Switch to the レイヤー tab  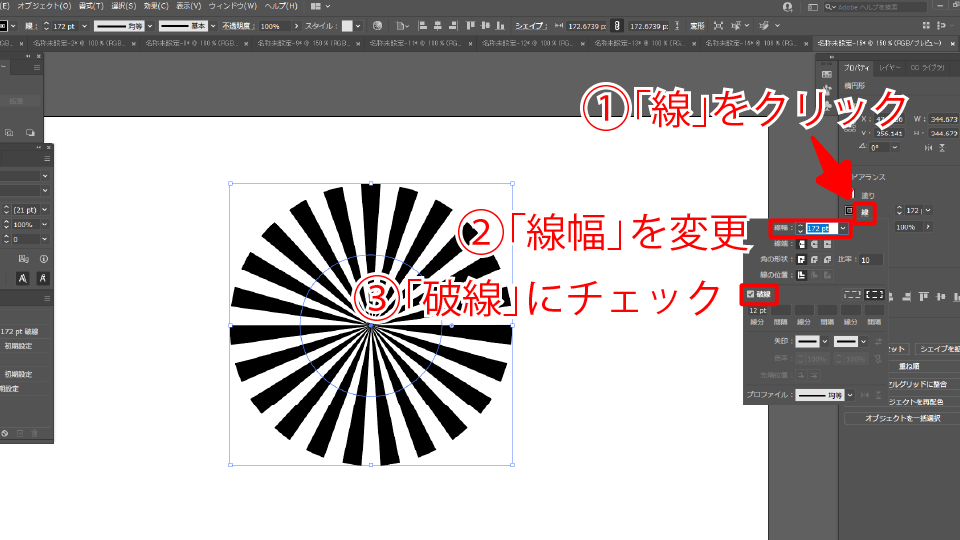pos(889,68)
